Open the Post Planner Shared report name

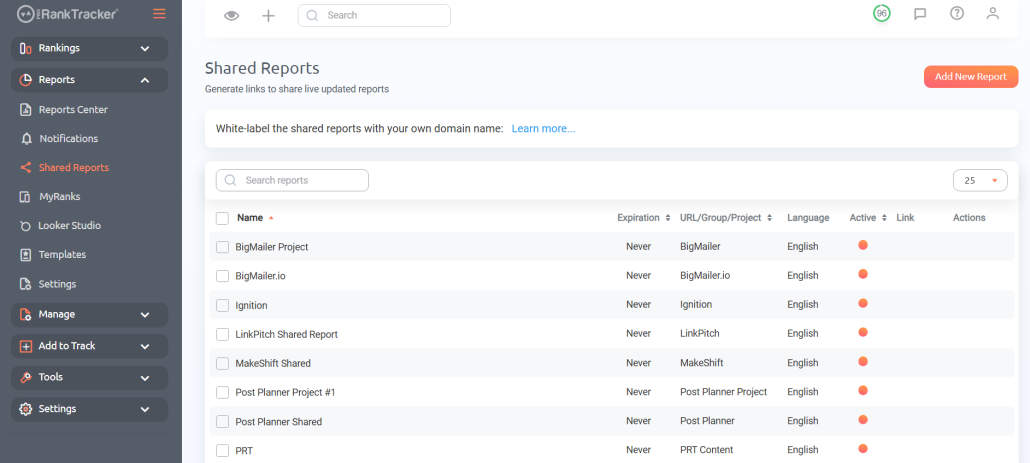279,422
